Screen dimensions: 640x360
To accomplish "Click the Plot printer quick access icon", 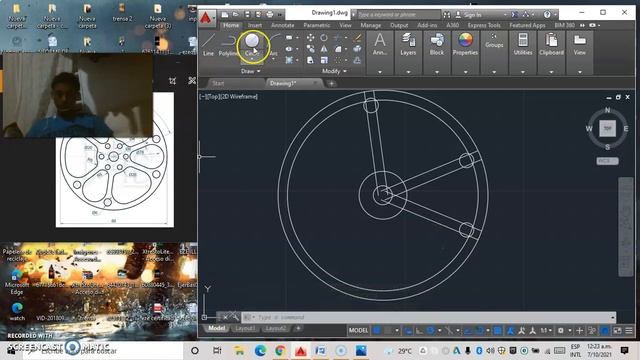I will 269,15.
